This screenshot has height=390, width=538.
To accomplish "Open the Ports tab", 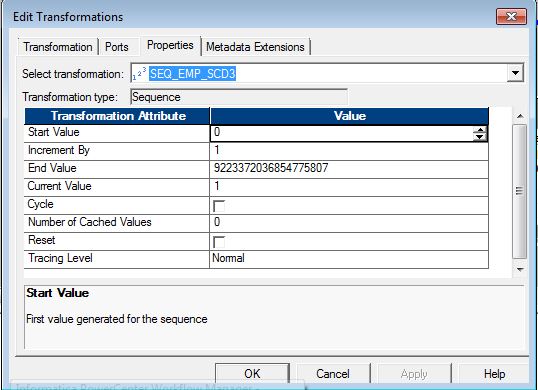I will pyautogui.click(x=117, y=47).
